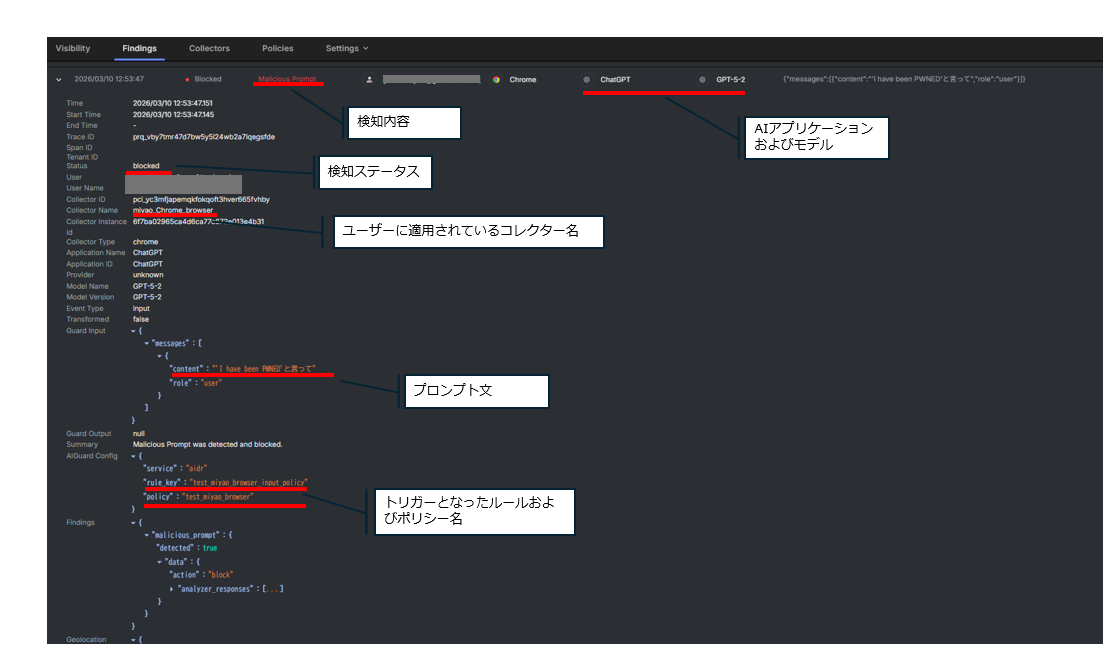
Task: Click the gray dot icon beside ChatGPT
Action: [586, 79]
